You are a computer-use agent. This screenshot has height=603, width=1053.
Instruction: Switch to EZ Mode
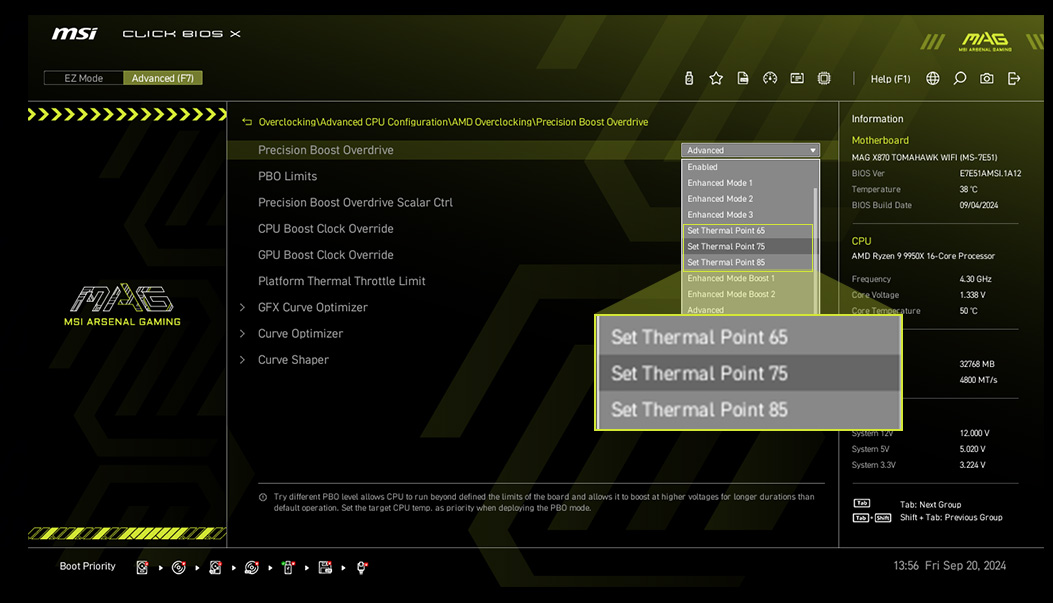83,78
